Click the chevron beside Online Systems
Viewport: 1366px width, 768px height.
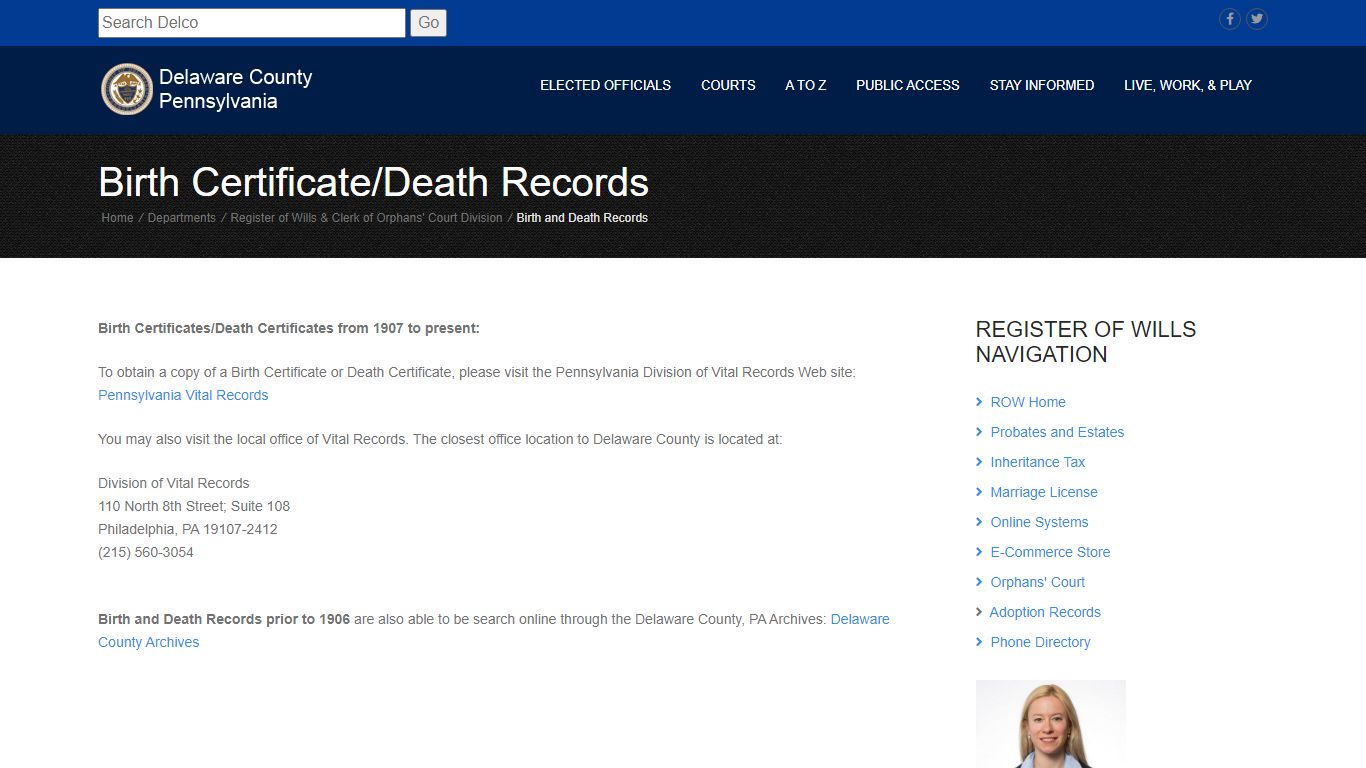coord(979,522)
